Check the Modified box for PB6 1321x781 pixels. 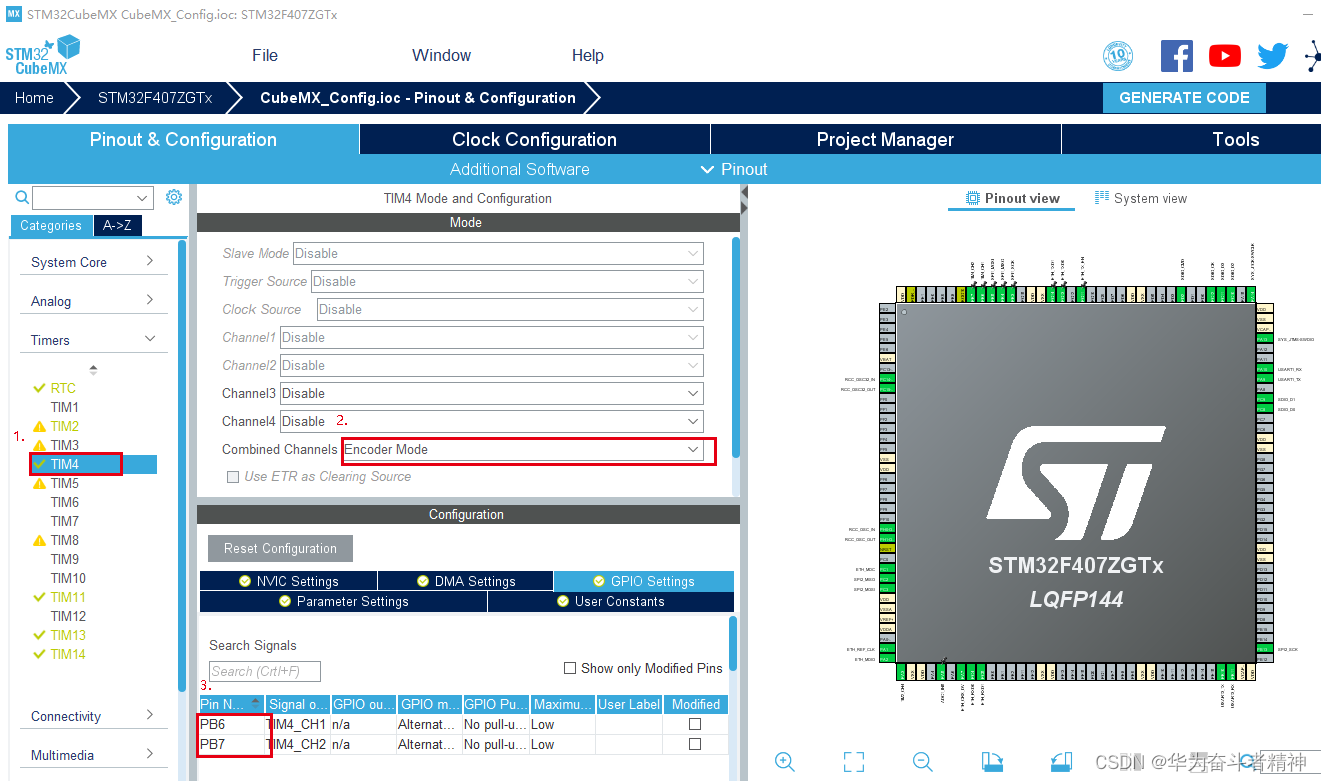pyautogui.click(x=694, y=724)
